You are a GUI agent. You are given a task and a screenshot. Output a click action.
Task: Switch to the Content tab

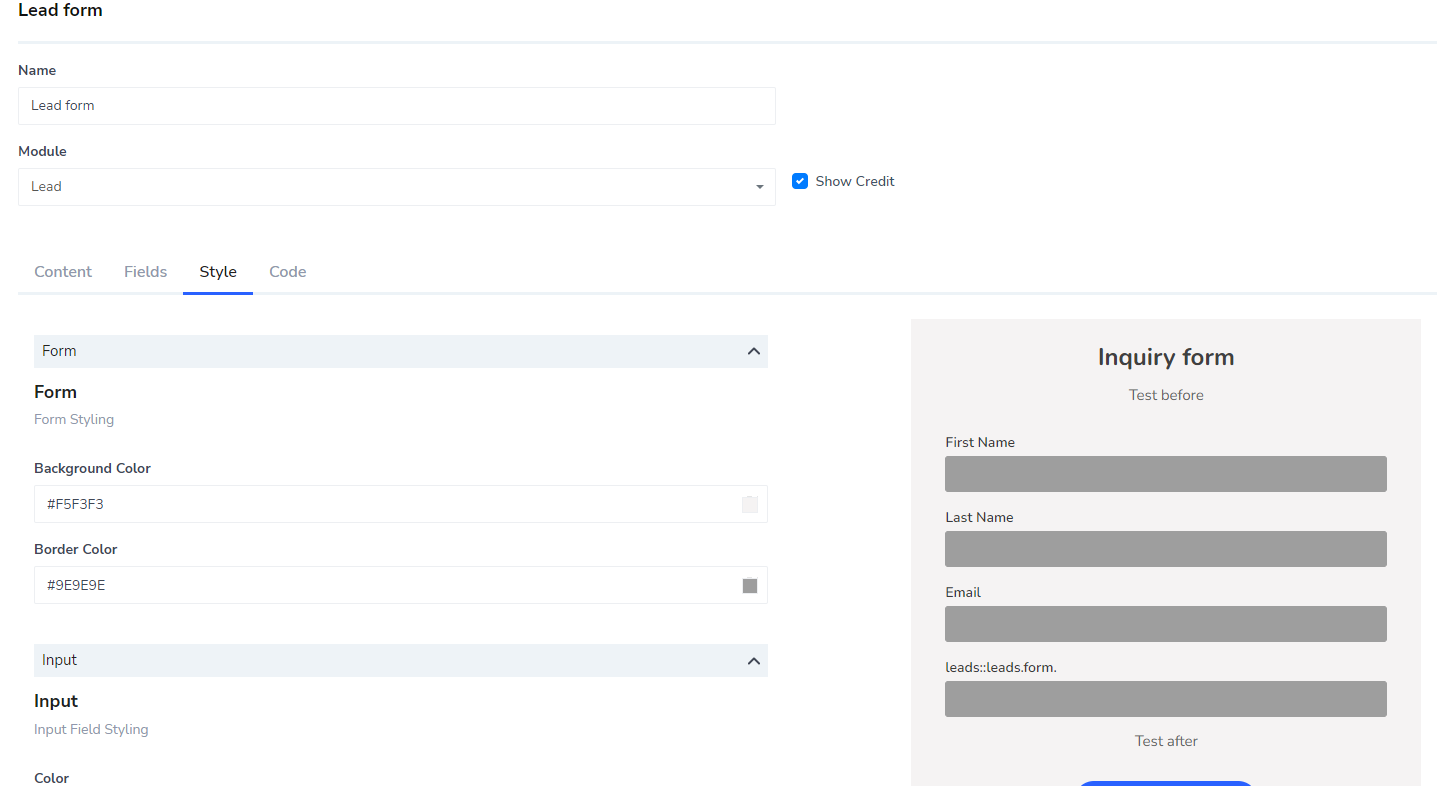point(62,271)
